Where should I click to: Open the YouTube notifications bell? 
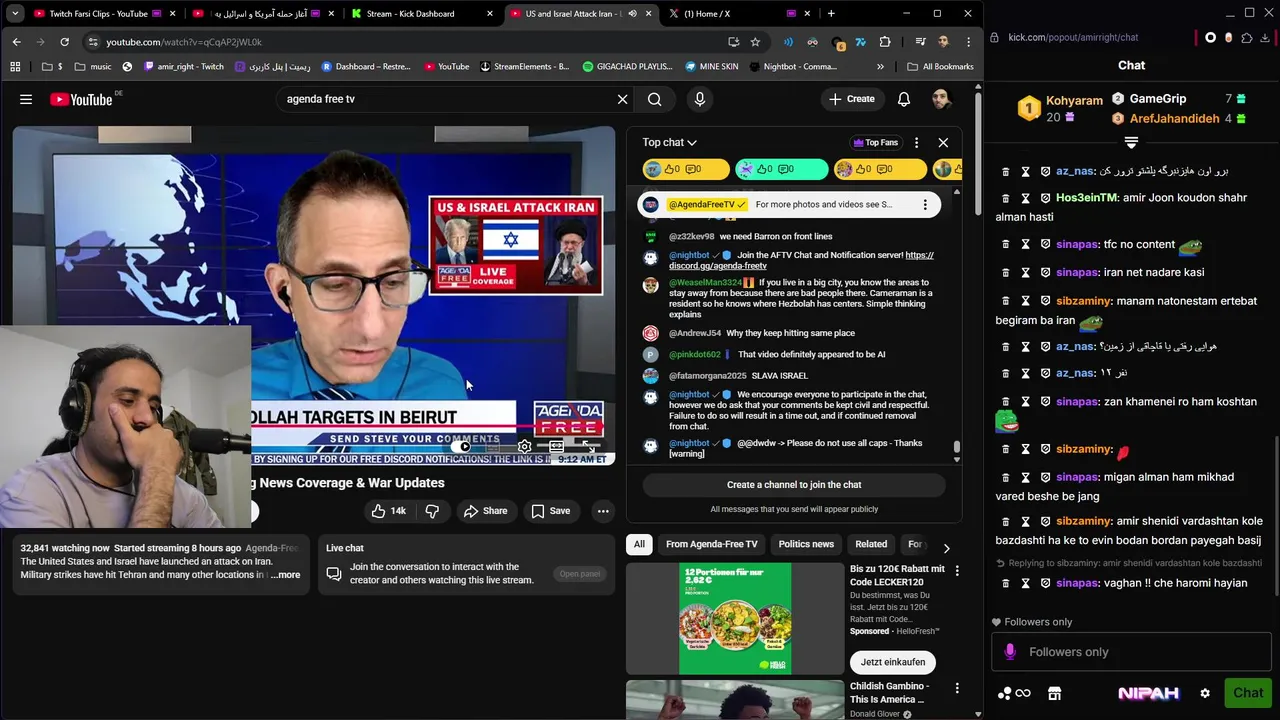point(903,99)
